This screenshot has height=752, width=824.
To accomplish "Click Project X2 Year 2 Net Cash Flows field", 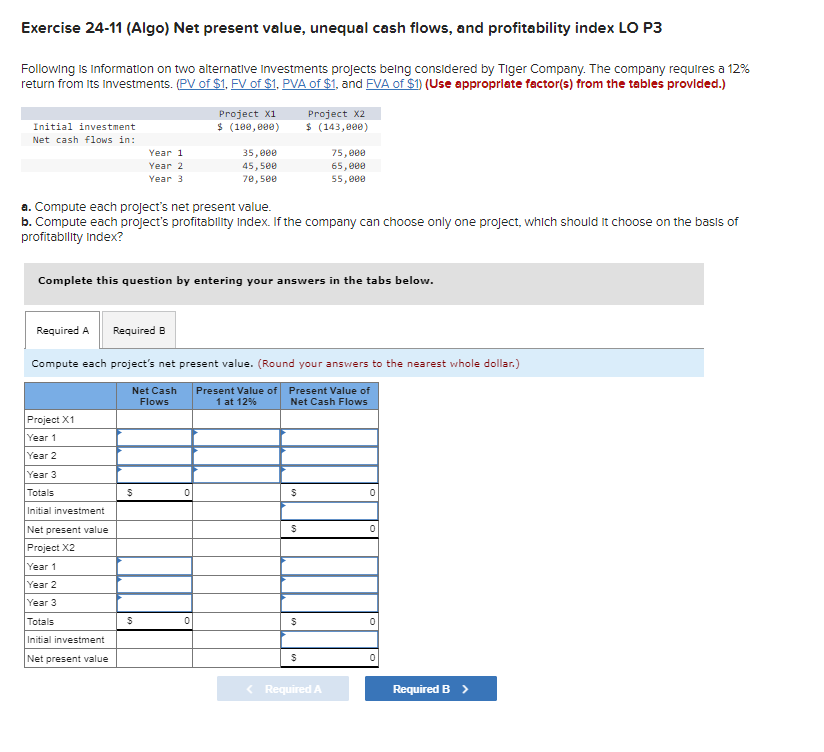I will pos(155,584).
